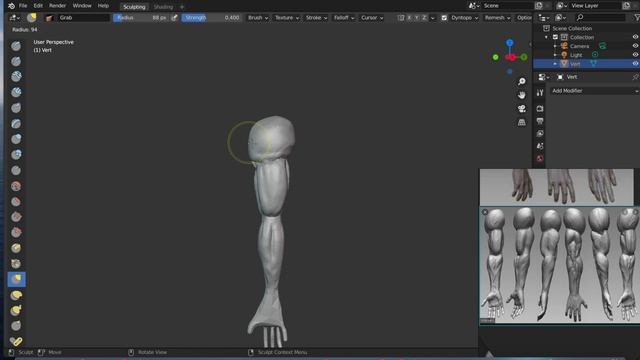Open the Render menu
This screenshot has height=360, width=640.
point(58,6)
